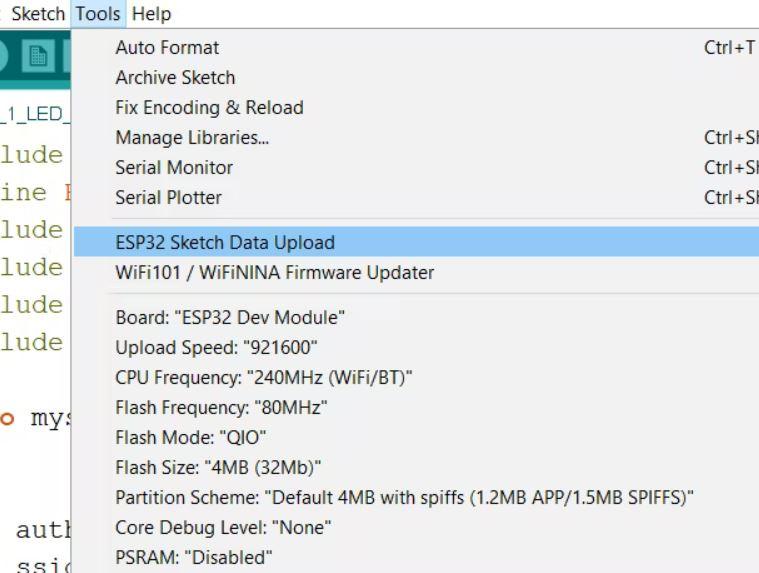Expand the Flash Size "4MB (32Mb)" option
Image resolution: width=759 pixels, height=573 pixels.
coord(218,467)
